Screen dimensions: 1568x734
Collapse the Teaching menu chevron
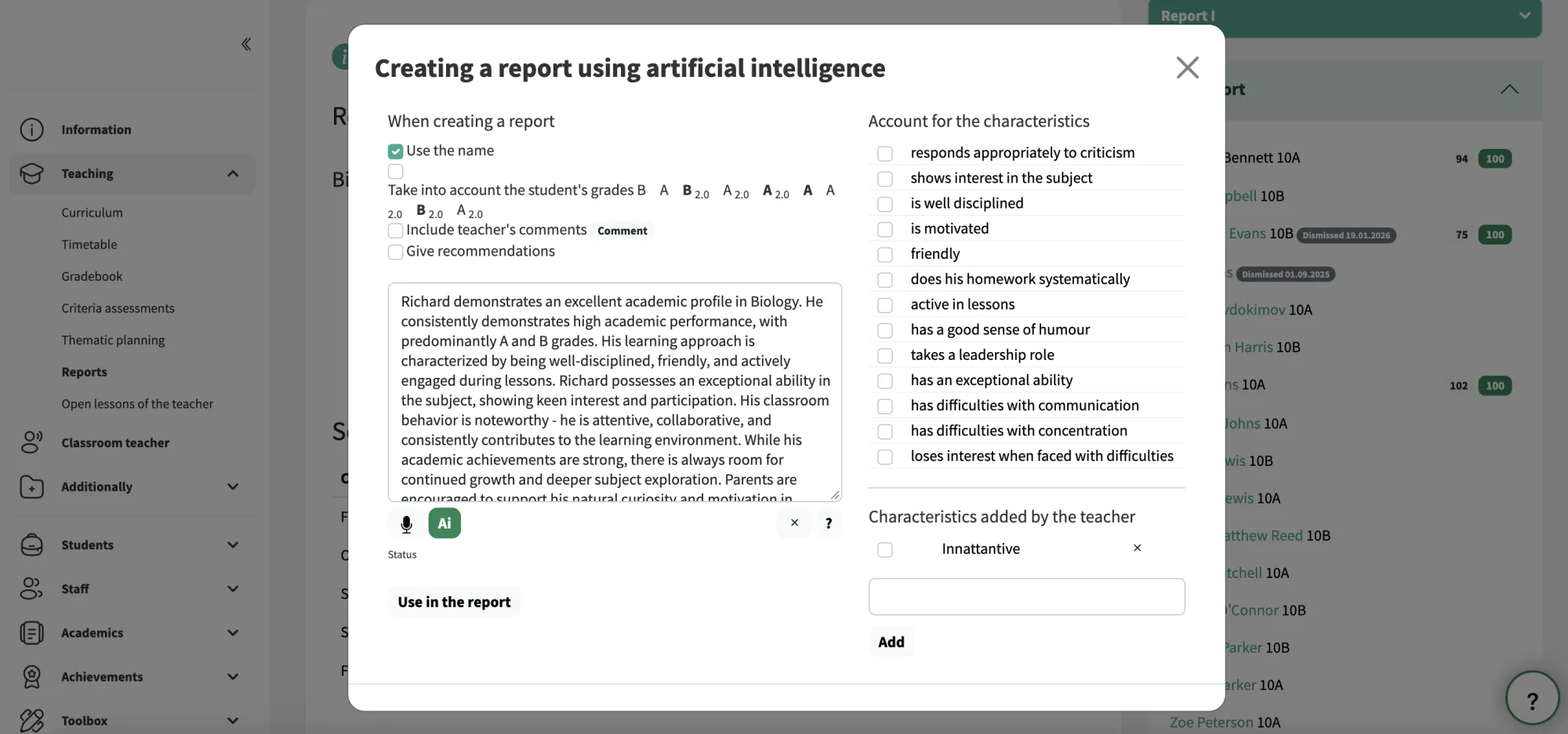click(233, 173)
